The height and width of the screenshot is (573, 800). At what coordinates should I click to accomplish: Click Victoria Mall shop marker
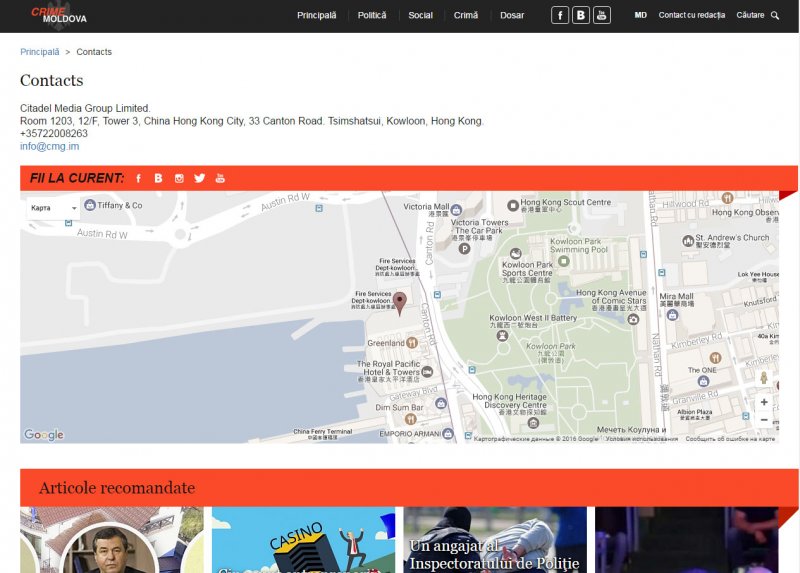click(456, 209)
